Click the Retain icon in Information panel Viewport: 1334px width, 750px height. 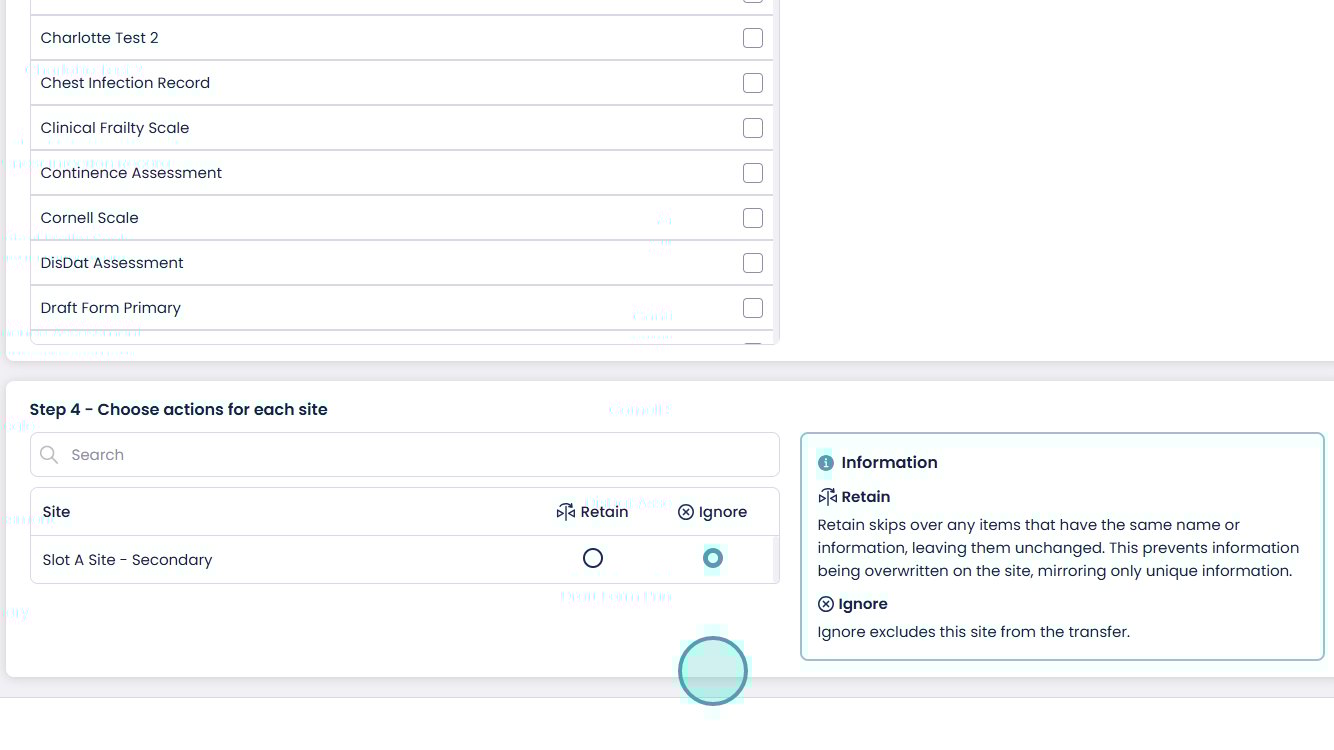coord(827,497)
